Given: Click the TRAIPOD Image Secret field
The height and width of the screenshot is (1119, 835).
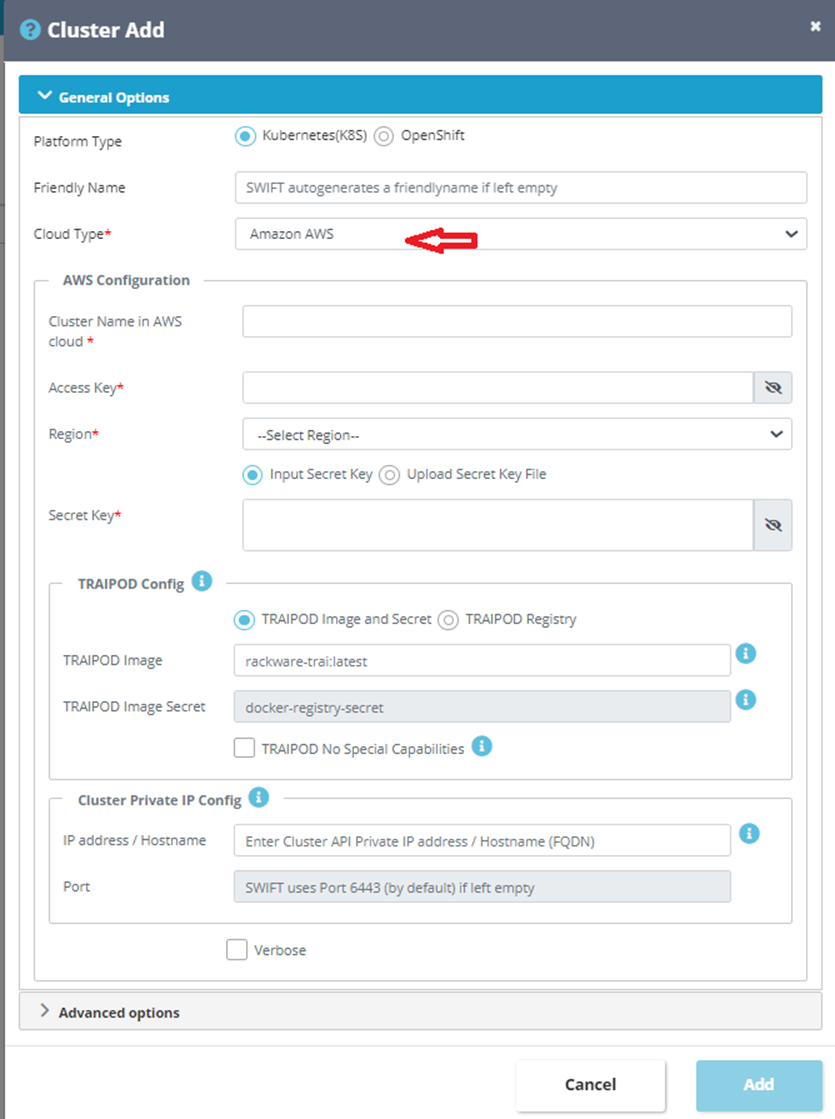Looking at the screenshot, I should coord(482,707).
